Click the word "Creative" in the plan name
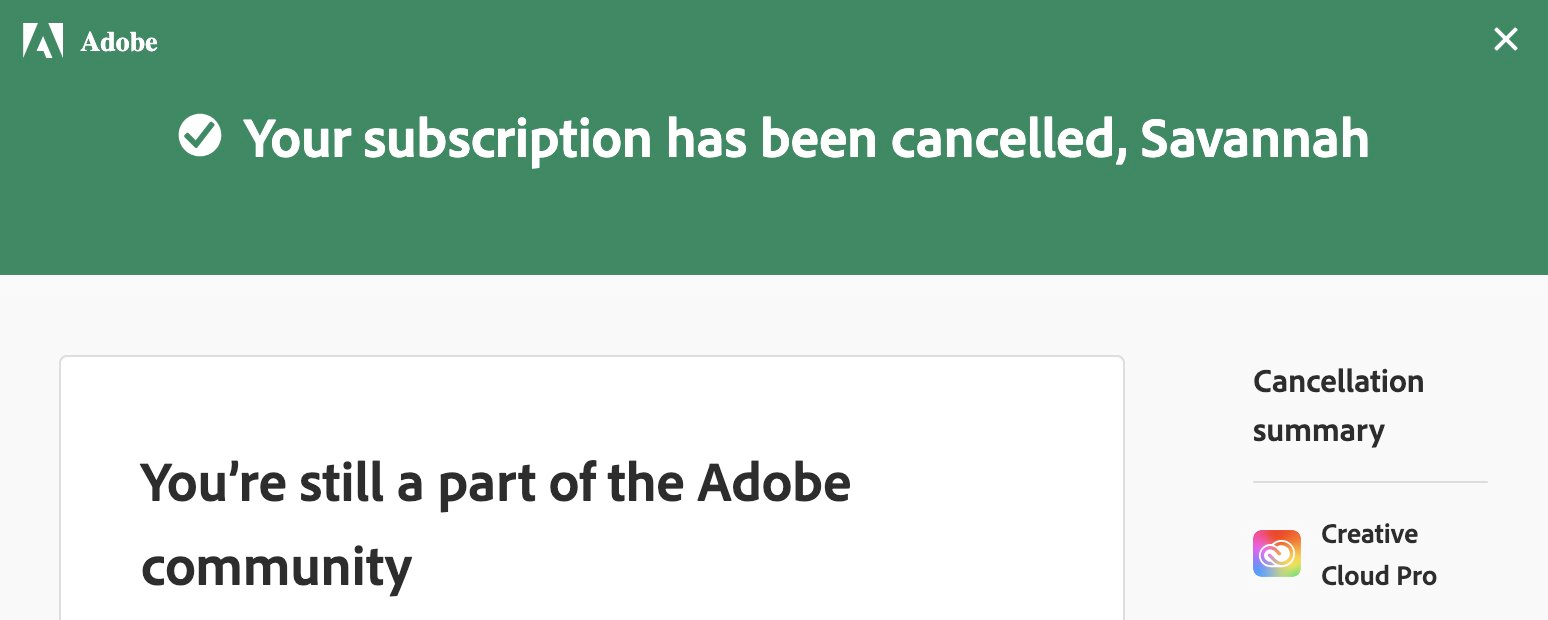Viewport: 1548px width, 620px height. [1369, 534]
